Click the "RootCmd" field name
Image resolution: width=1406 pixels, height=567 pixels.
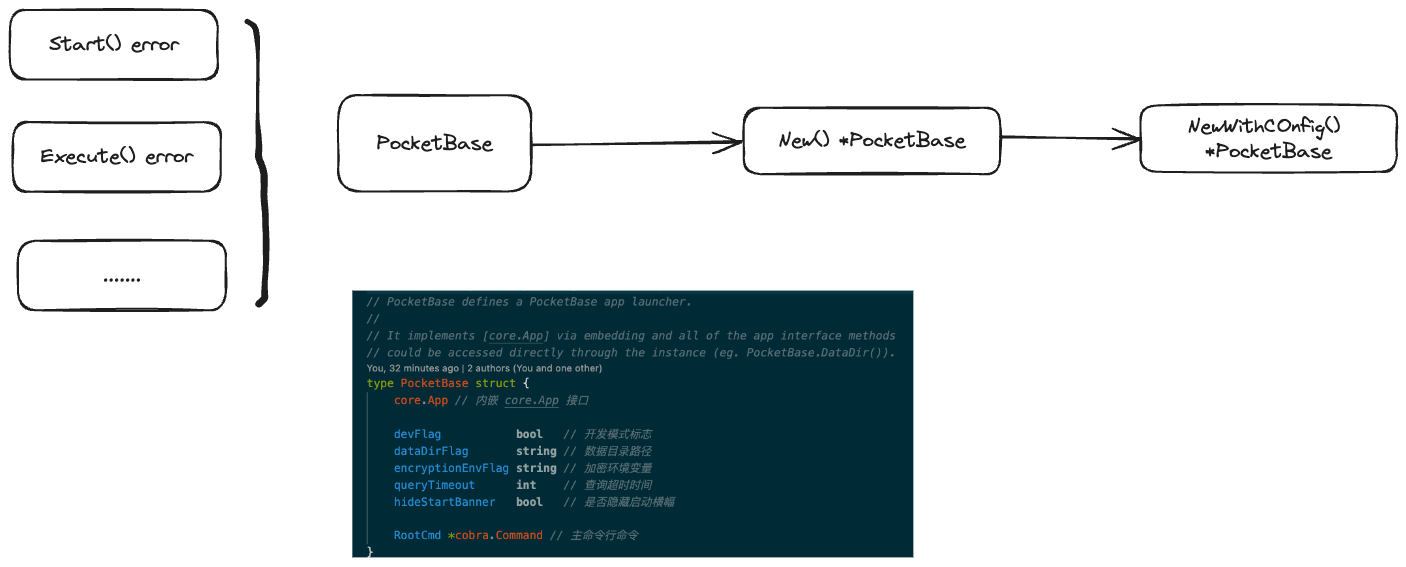(417, 535)
